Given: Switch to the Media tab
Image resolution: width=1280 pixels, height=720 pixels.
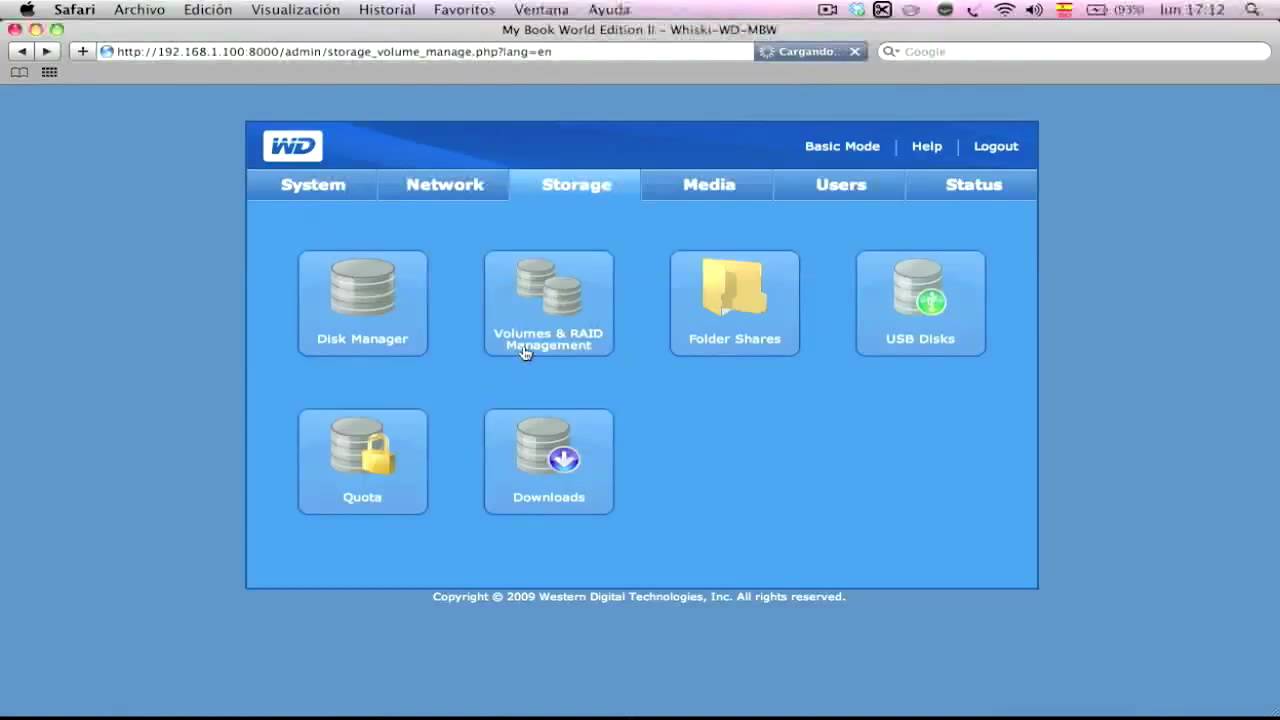Looking at the screenshot, I should [709, 185].
